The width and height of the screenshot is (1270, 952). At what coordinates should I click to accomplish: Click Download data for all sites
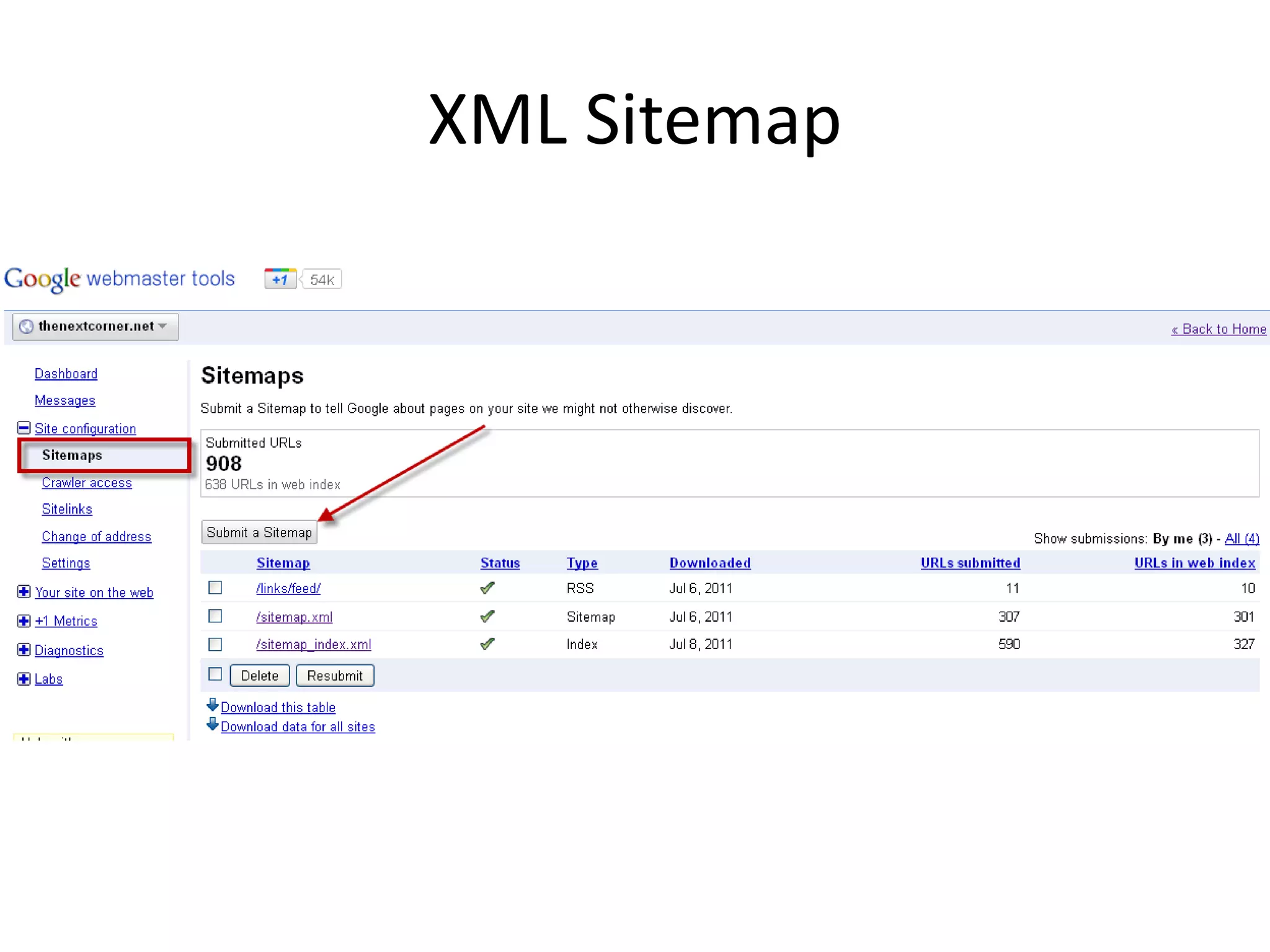tap(298, 727)
